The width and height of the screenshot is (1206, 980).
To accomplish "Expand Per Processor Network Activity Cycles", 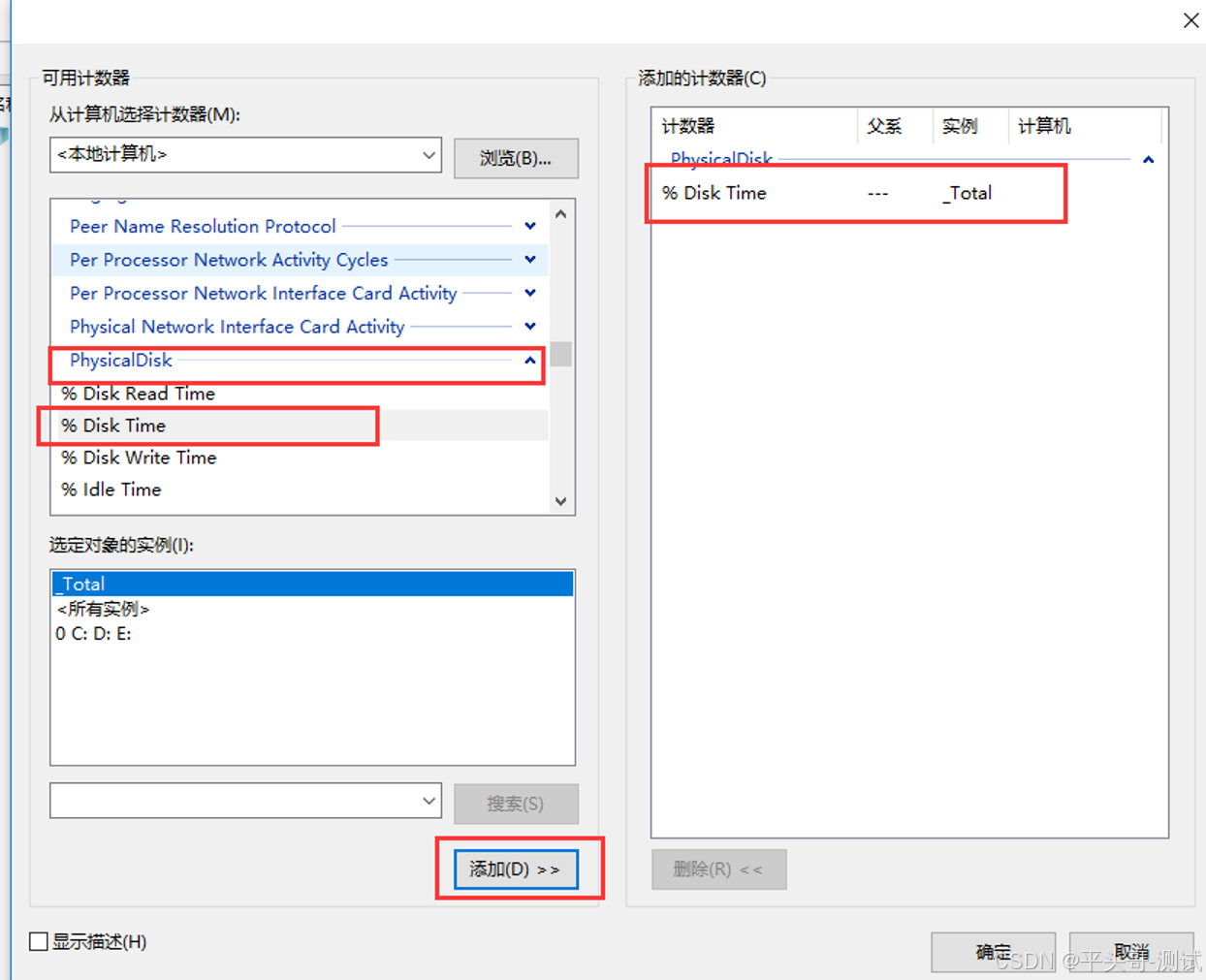I will 530,260.
